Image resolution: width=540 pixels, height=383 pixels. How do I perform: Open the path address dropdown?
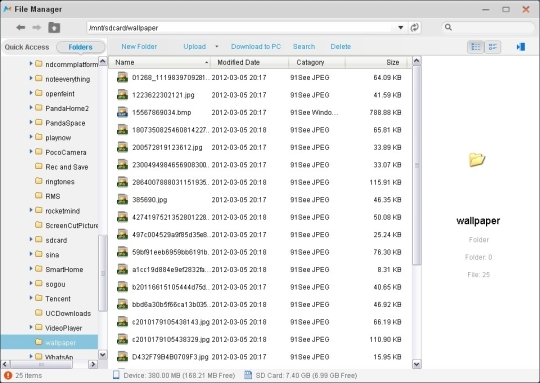tap(401, 28)
